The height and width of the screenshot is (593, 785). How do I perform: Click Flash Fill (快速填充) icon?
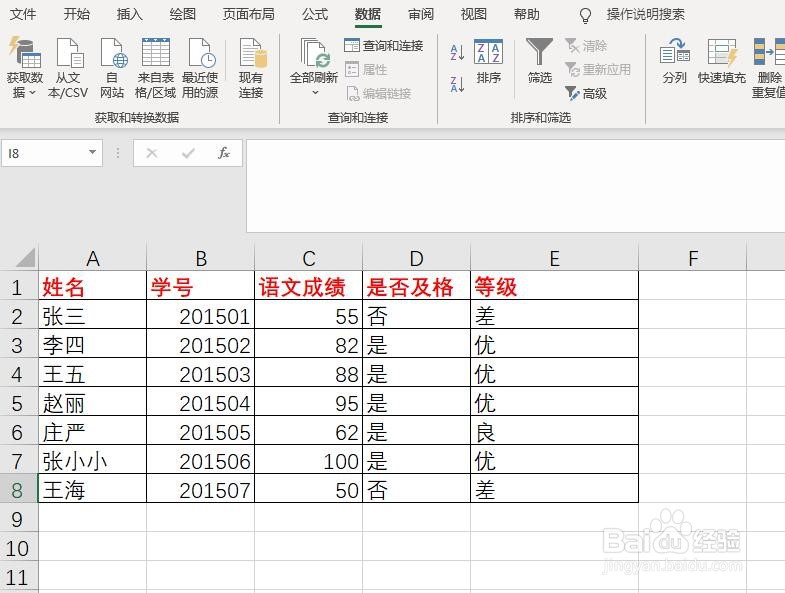point(722,61)
